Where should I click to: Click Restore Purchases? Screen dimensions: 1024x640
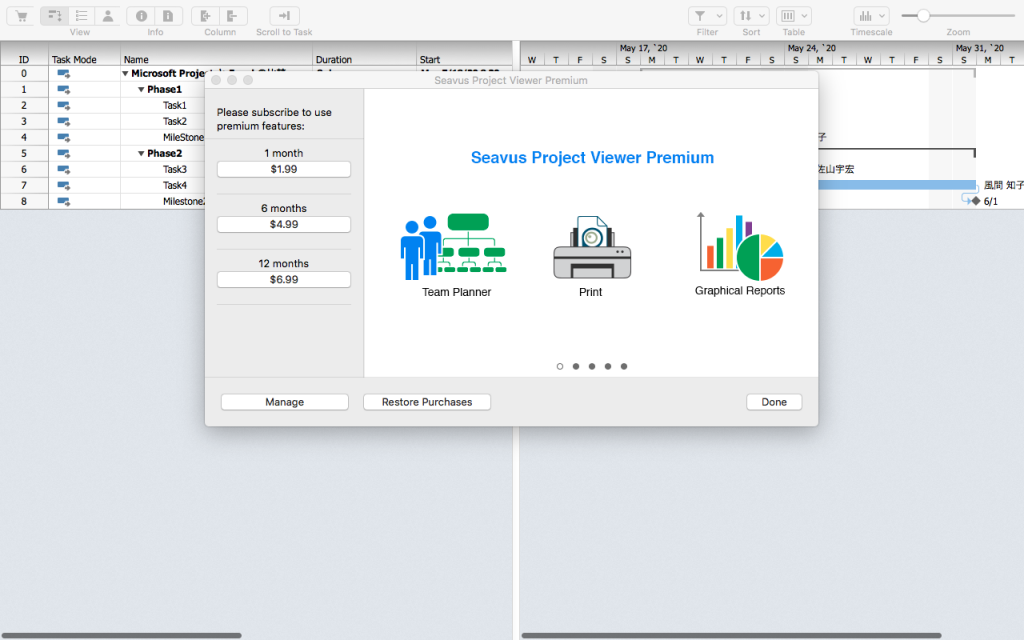(x=427, y=402)
